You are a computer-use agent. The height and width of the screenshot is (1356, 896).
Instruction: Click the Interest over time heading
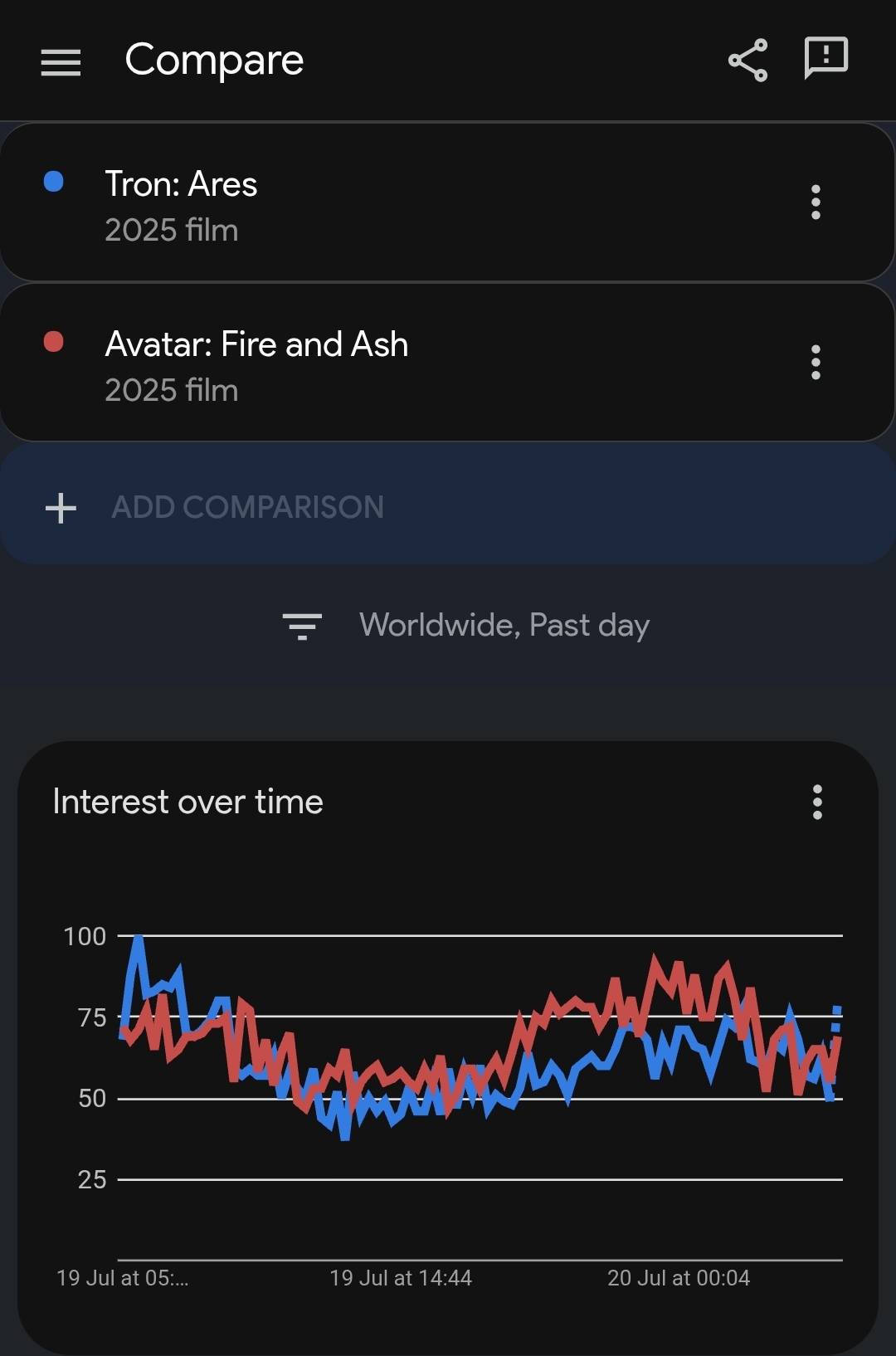click(x=187, y=802)
